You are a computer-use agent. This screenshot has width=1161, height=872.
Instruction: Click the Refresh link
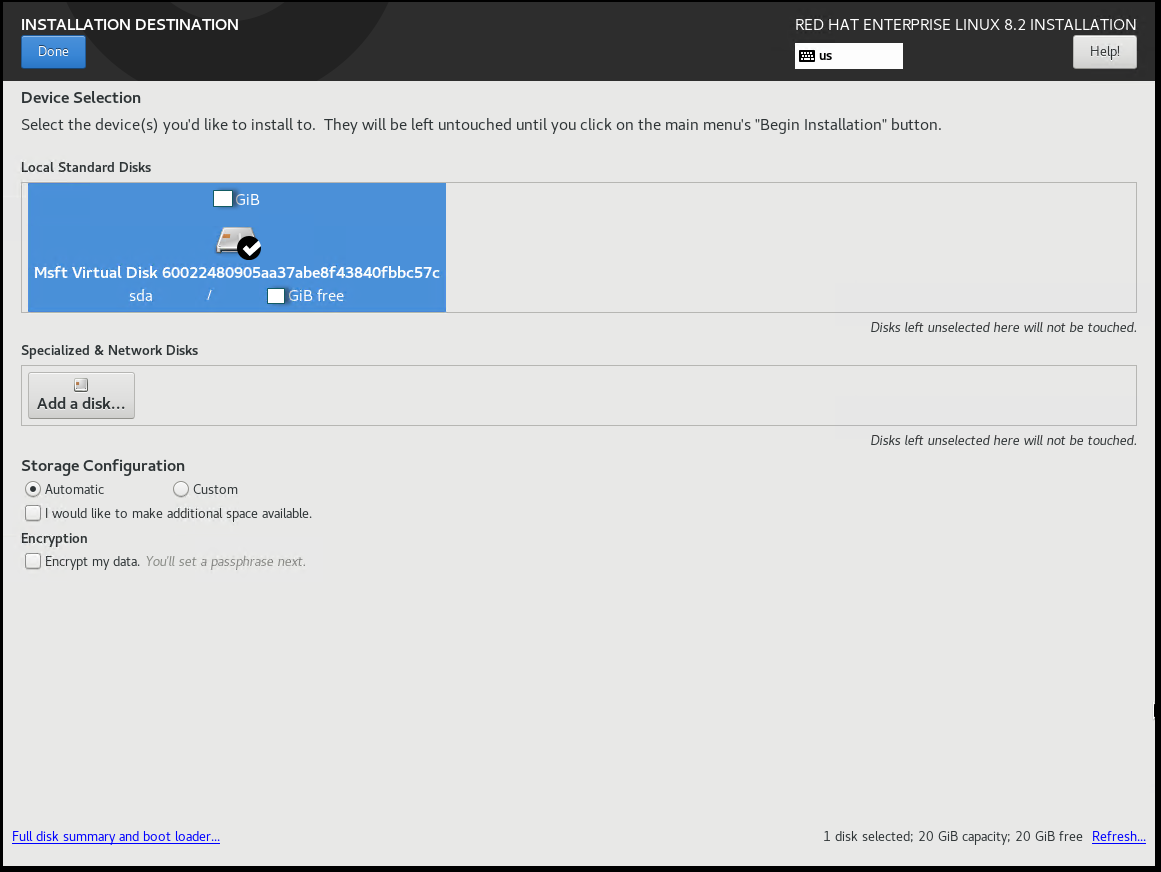click(1118, 836)
